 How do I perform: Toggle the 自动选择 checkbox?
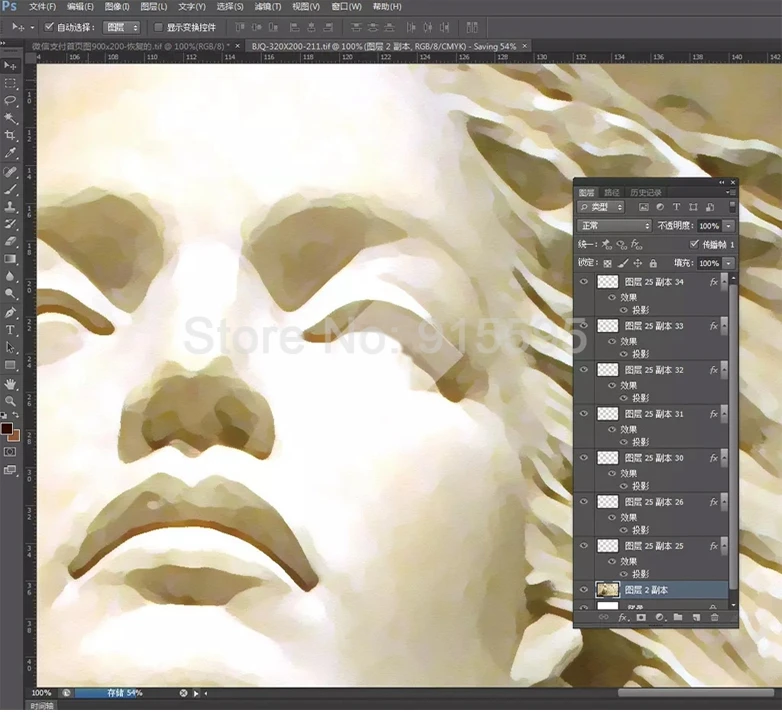[x=49, y=27]
